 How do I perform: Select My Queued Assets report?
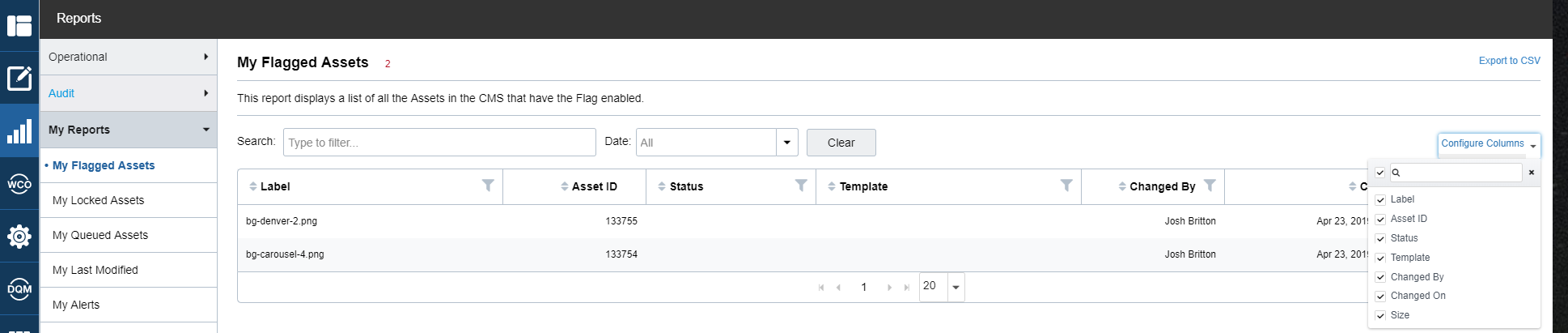coord(129,235)
